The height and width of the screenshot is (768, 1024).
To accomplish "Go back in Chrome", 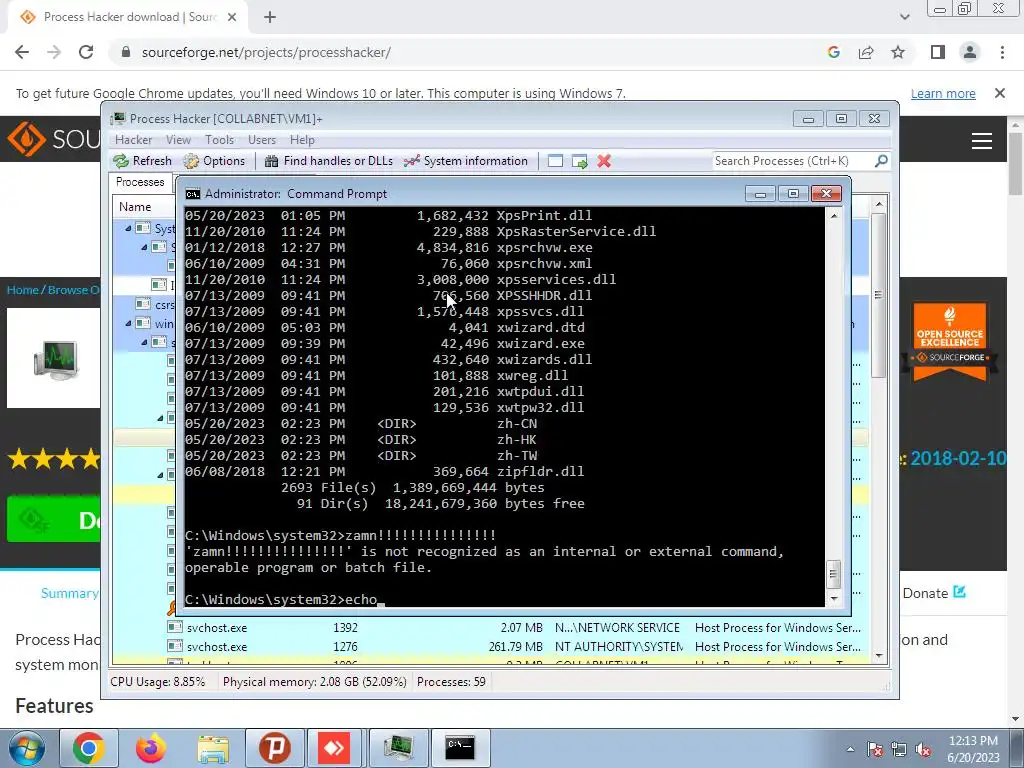I will pyautogui.click(x=22, y=52).
